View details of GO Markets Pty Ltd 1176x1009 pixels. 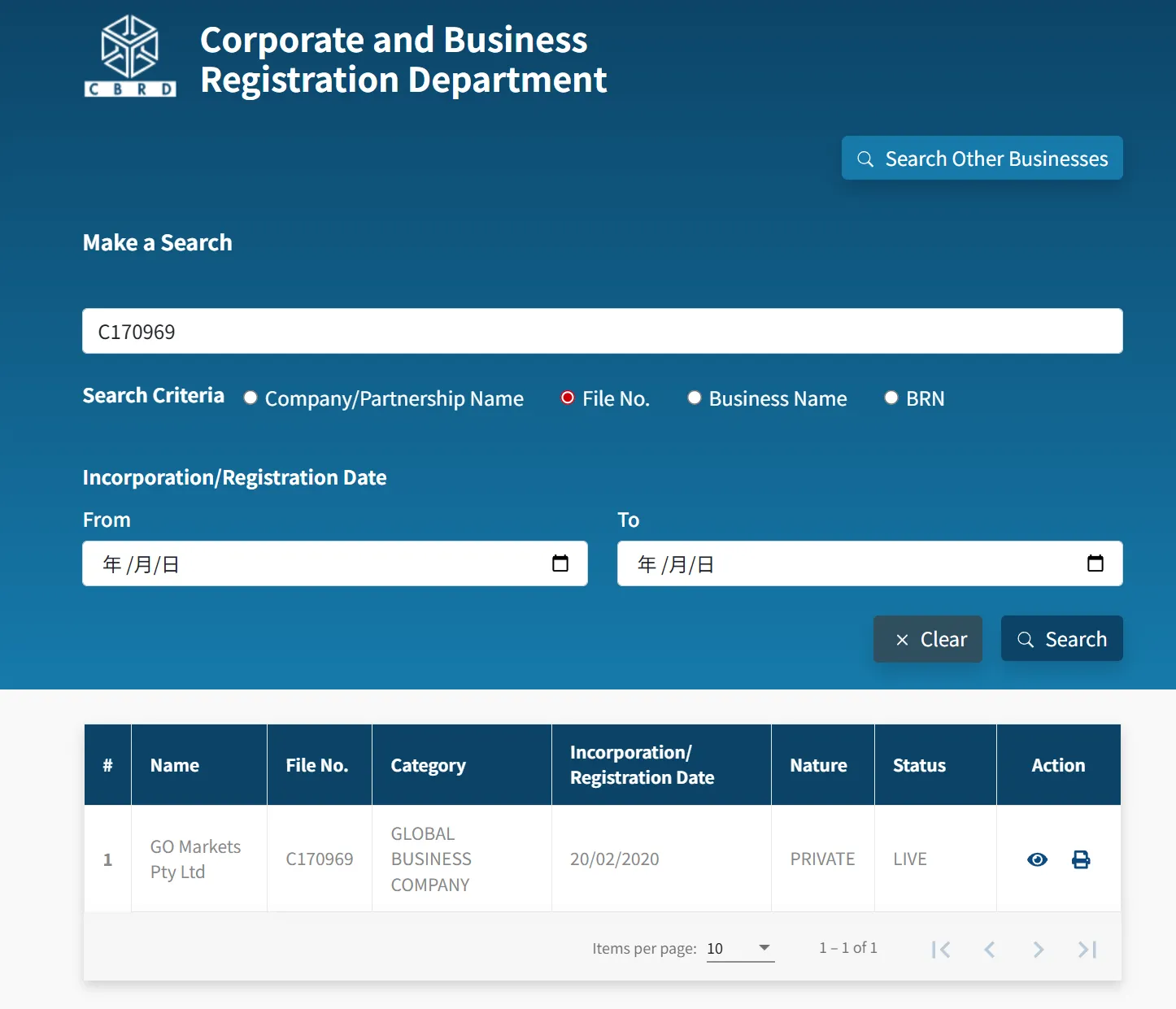click(x=1037, y=859)
